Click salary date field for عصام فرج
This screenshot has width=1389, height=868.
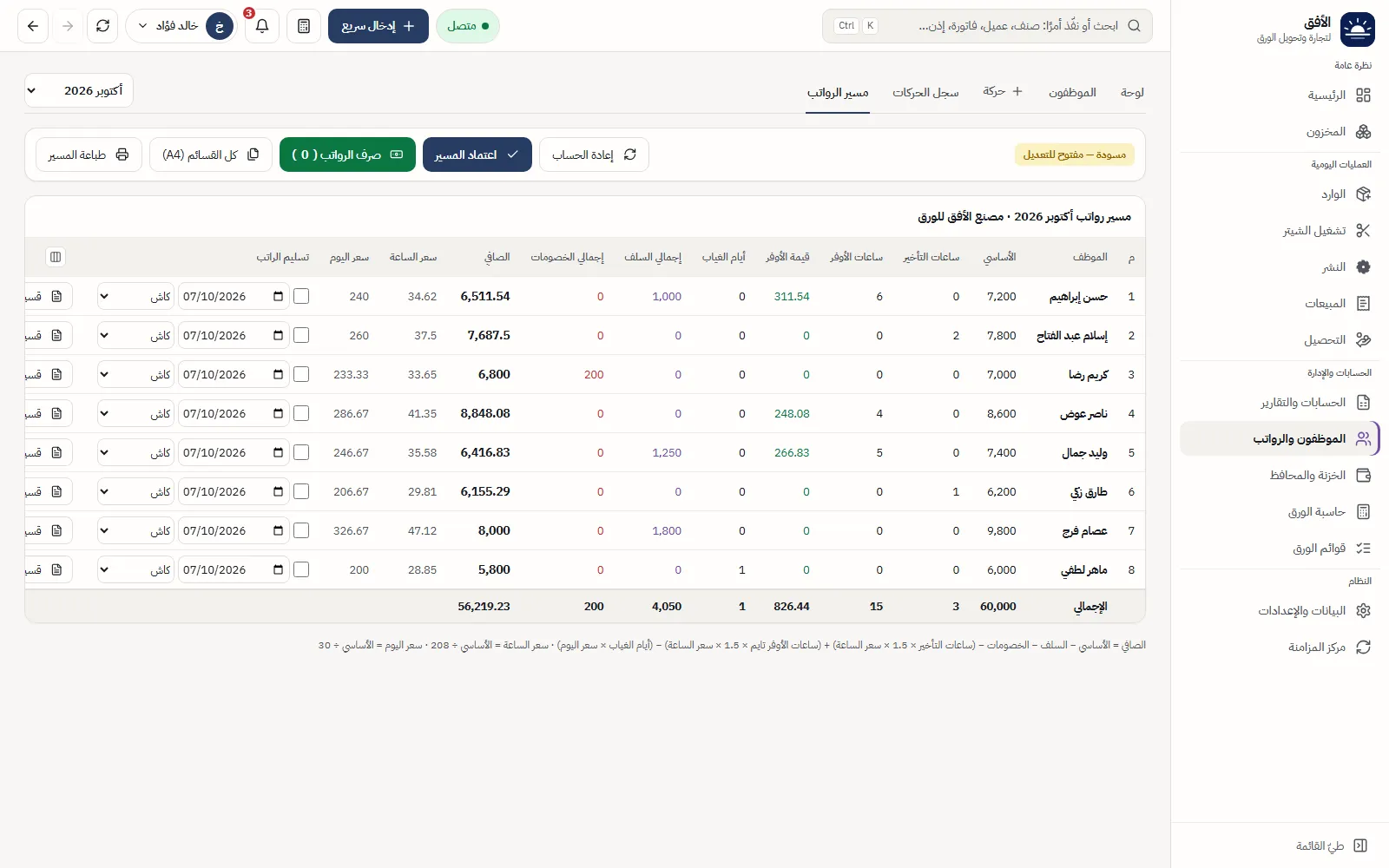[x=234, y=530]
